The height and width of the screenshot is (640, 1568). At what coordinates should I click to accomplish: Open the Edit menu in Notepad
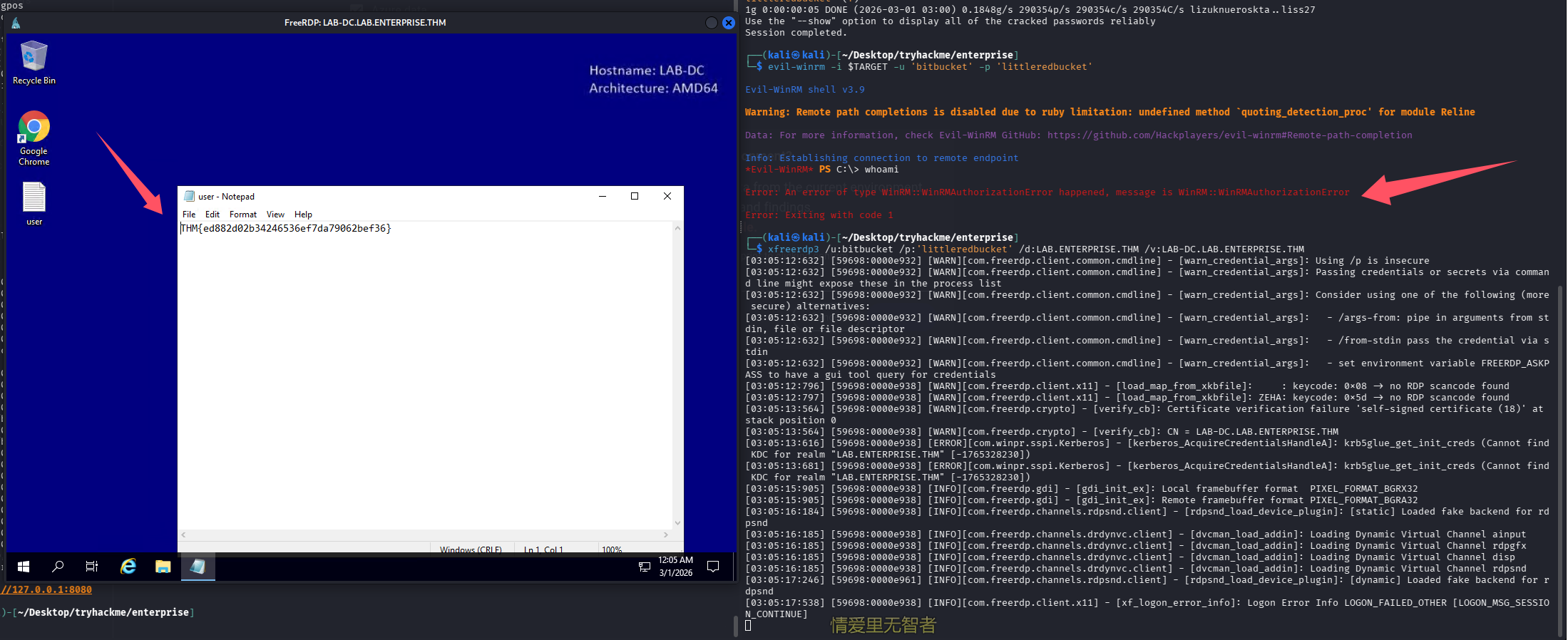coord(212,215)
